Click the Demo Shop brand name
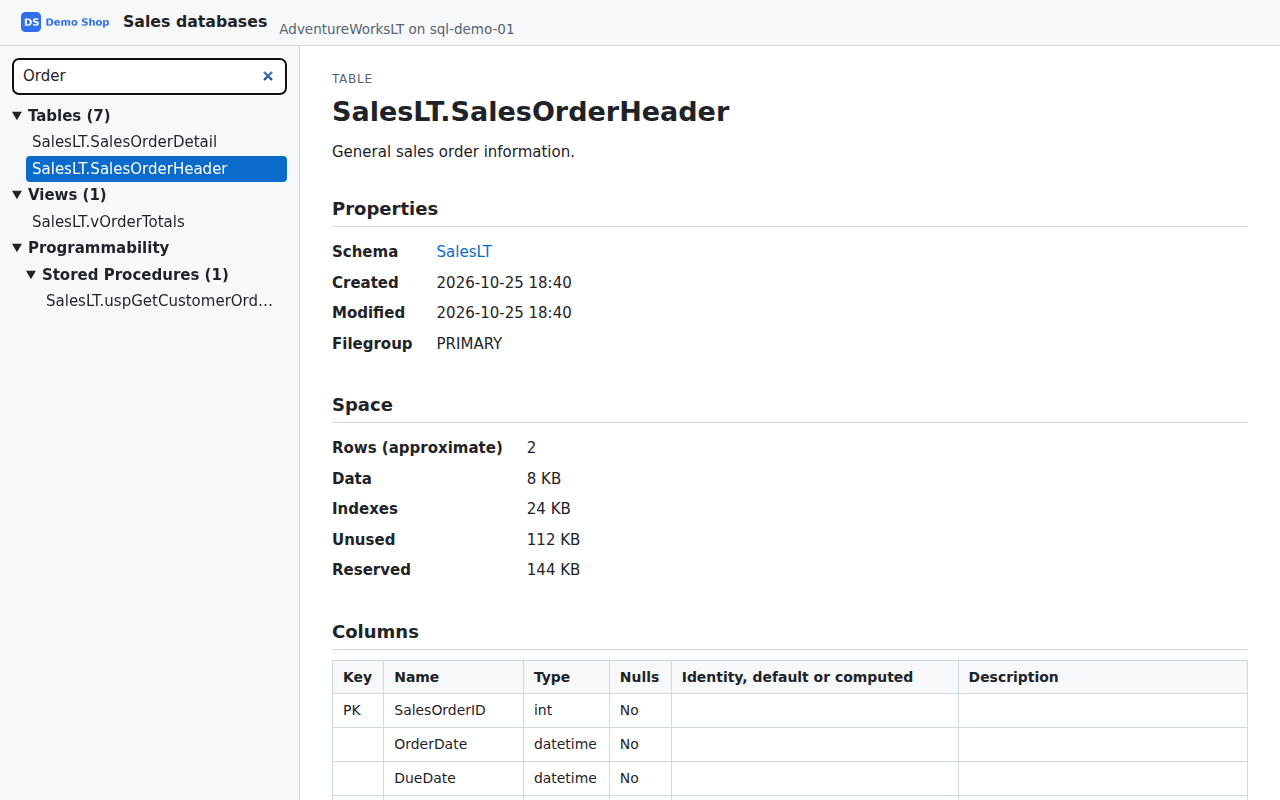The image size is (1280, 800). 77,22
